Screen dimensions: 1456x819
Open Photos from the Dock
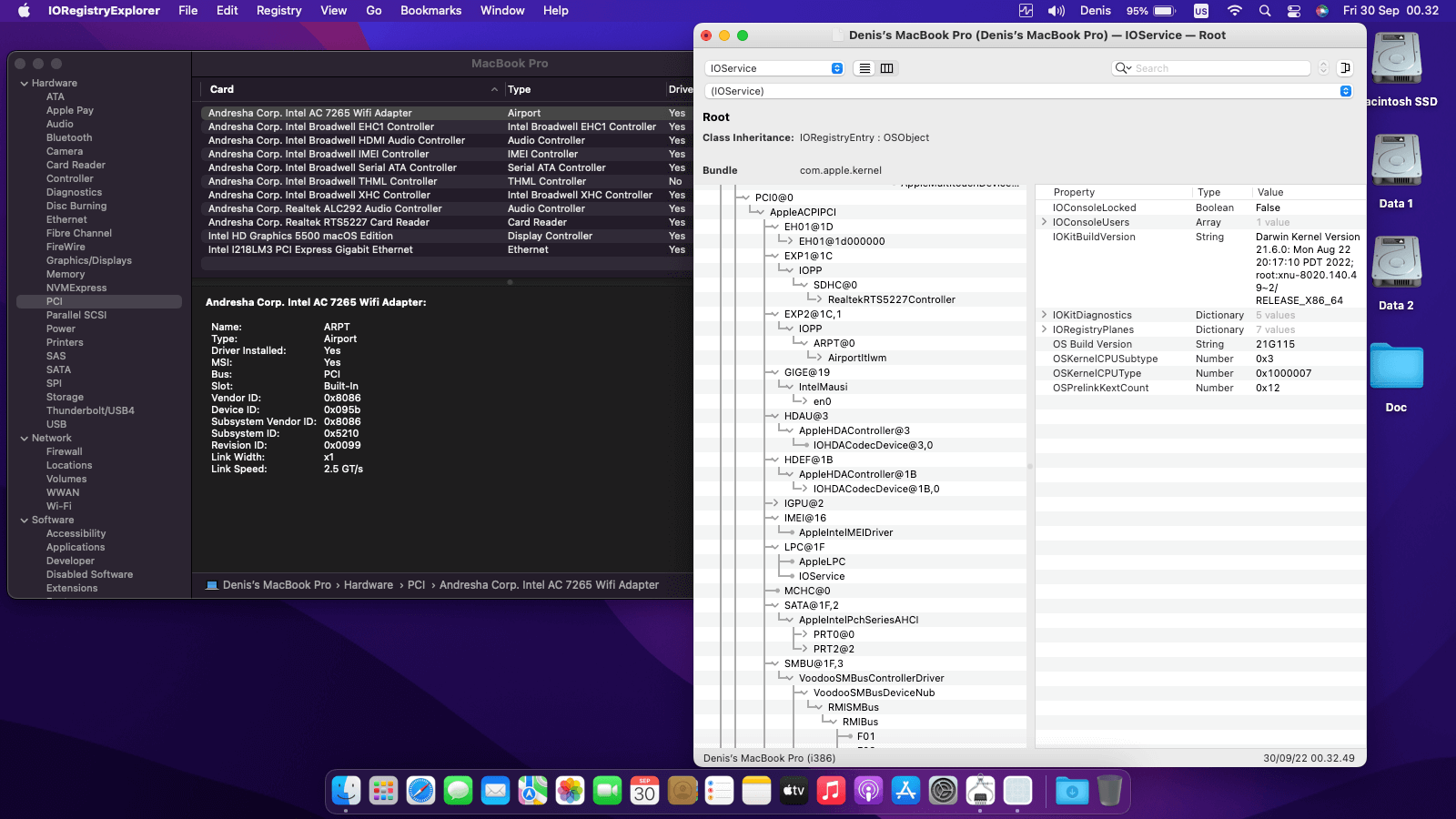570,791
